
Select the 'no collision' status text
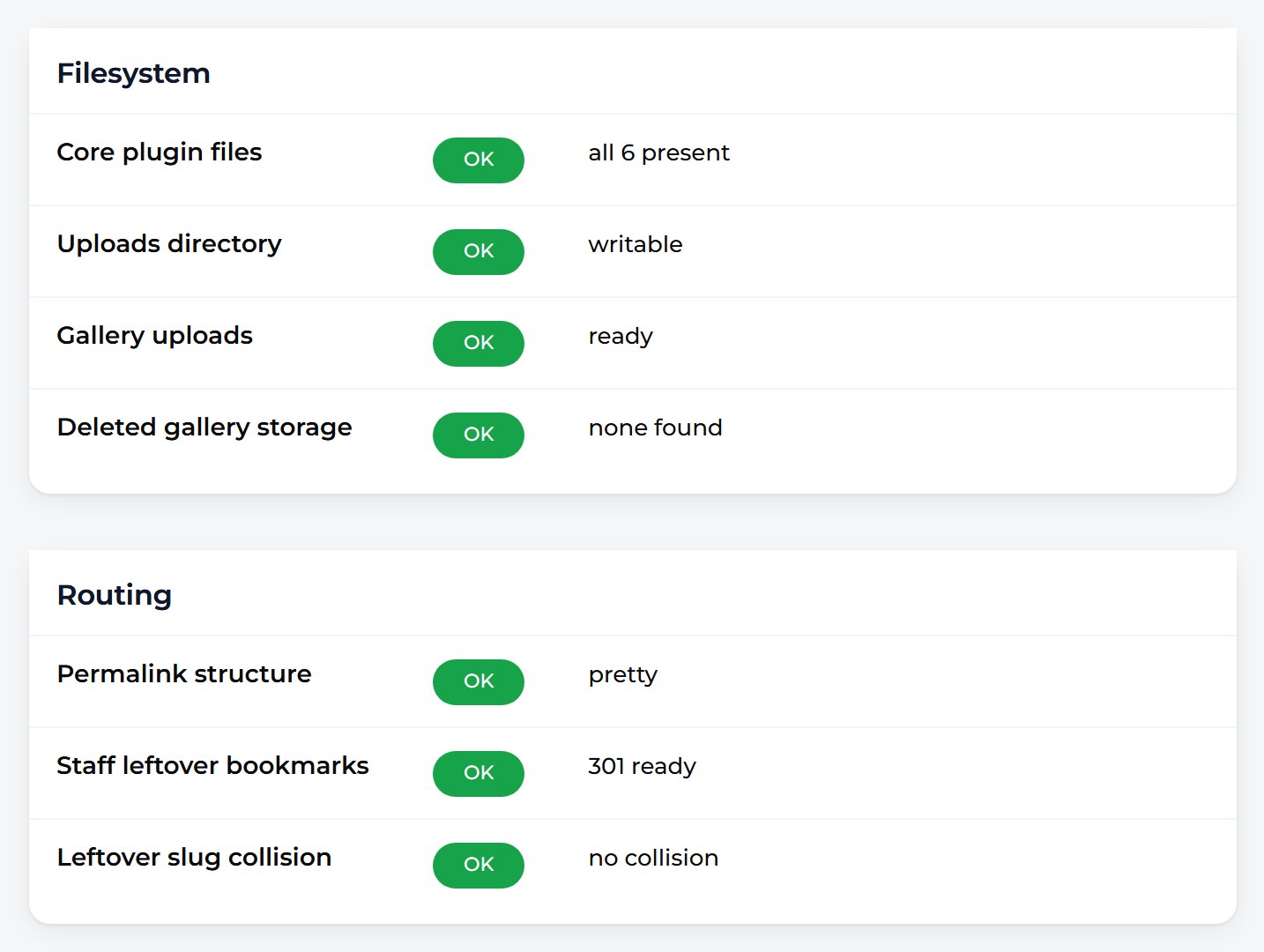pos(654,859)
